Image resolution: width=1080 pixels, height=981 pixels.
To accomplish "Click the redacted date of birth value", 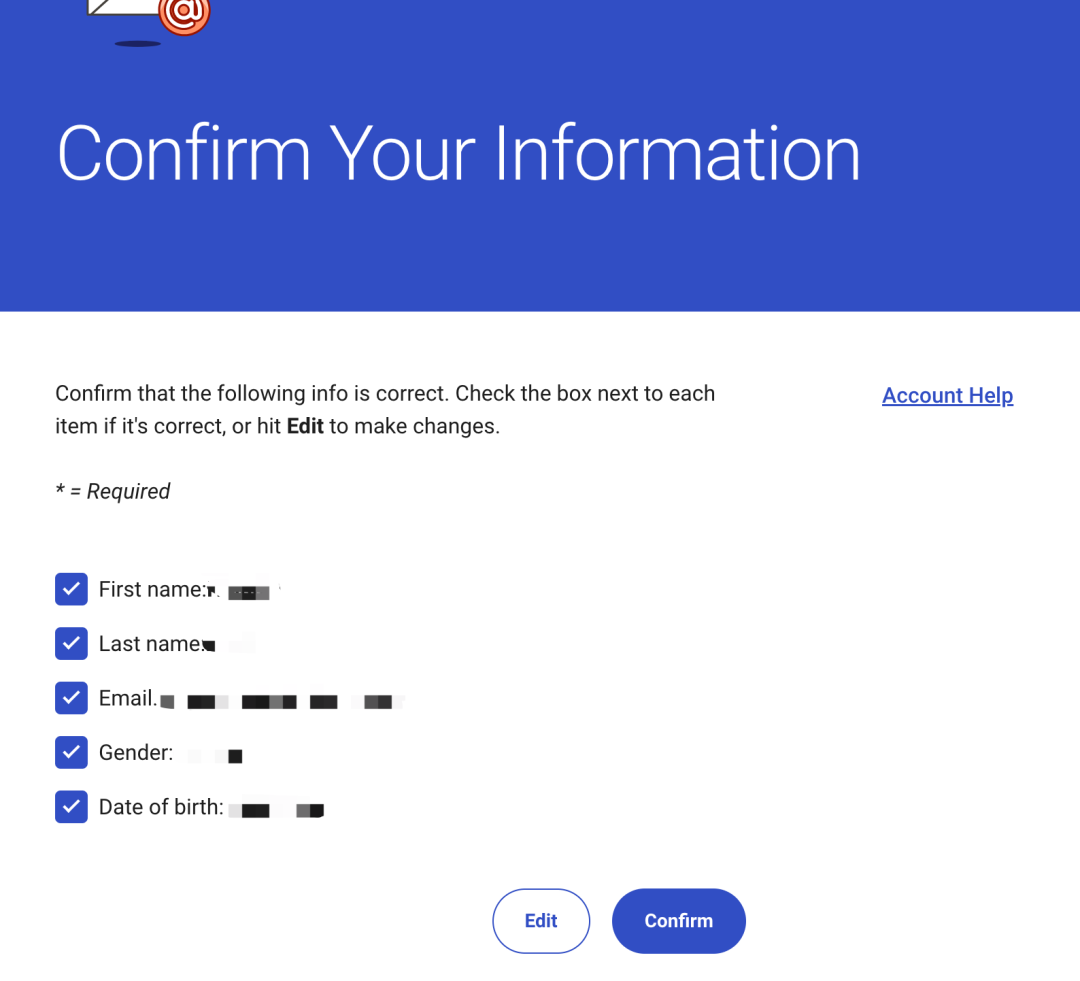I will pyautogui.click(x=276, y=810).
